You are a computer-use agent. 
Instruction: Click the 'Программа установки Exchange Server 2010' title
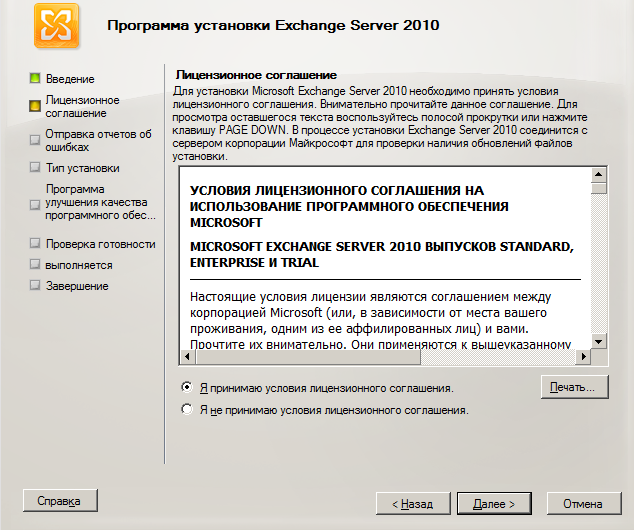point(273,25)
